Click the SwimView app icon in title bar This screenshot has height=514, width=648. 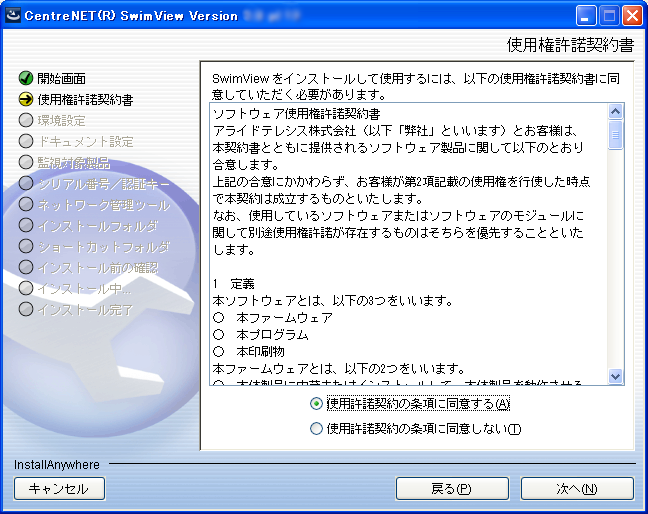[x=13, y=16]
